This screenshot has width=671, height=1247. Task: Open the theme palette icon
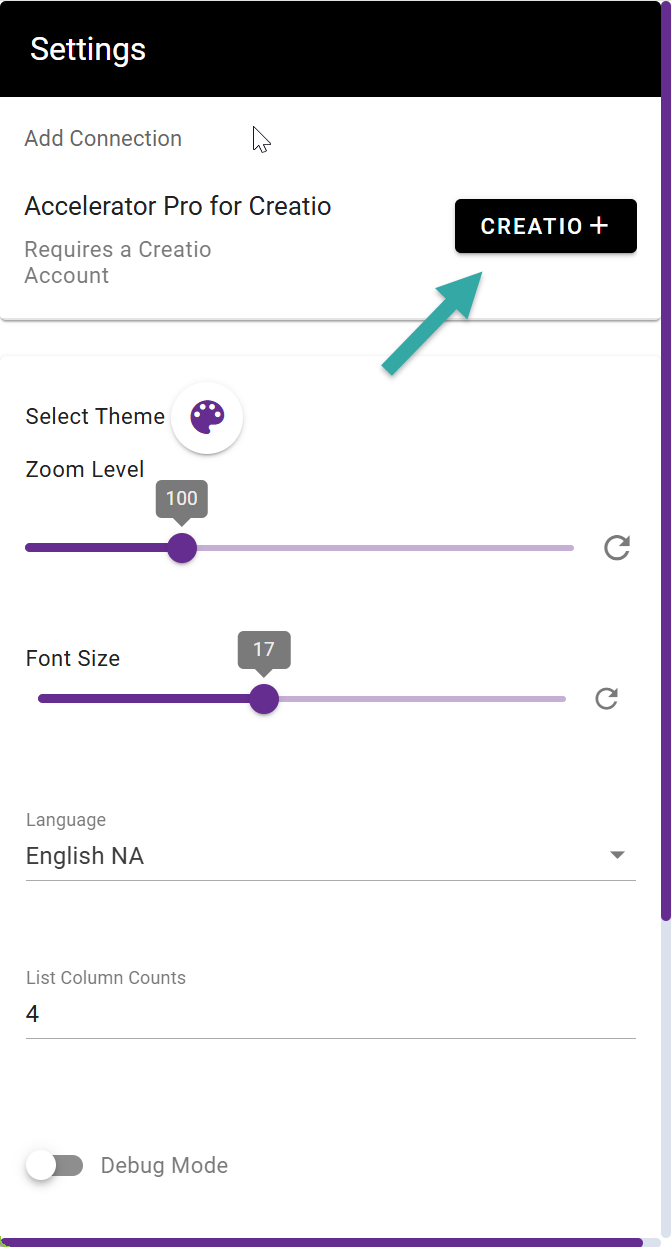tap(207, 417)
